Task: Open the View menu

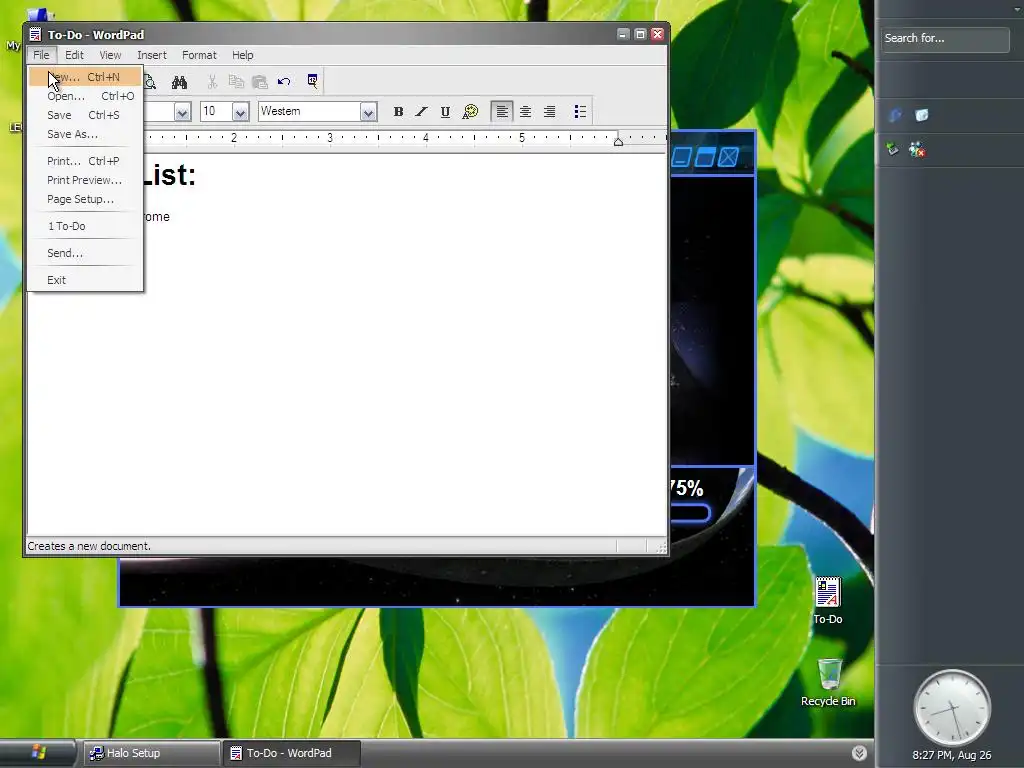Action: (x=110, y=55)
